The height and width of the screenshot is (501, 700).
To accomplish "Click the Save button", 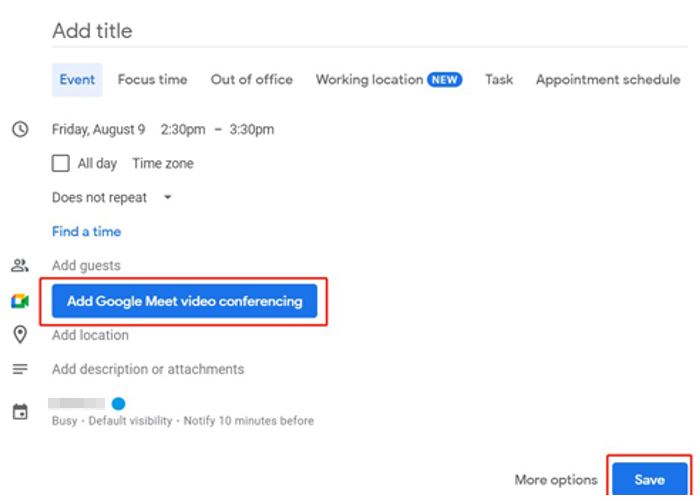I will tap(650, 480).
